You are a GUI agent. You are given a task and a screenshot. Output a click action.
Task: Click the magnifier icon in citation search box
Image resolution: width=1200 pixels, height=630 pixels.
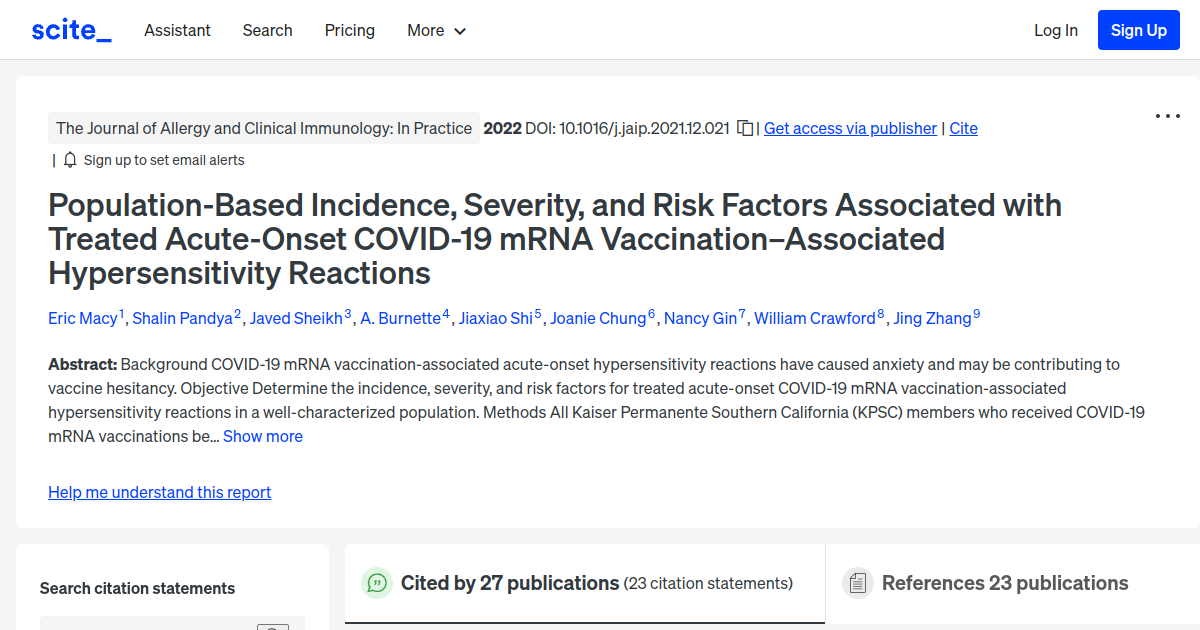[x=272, y=627]
